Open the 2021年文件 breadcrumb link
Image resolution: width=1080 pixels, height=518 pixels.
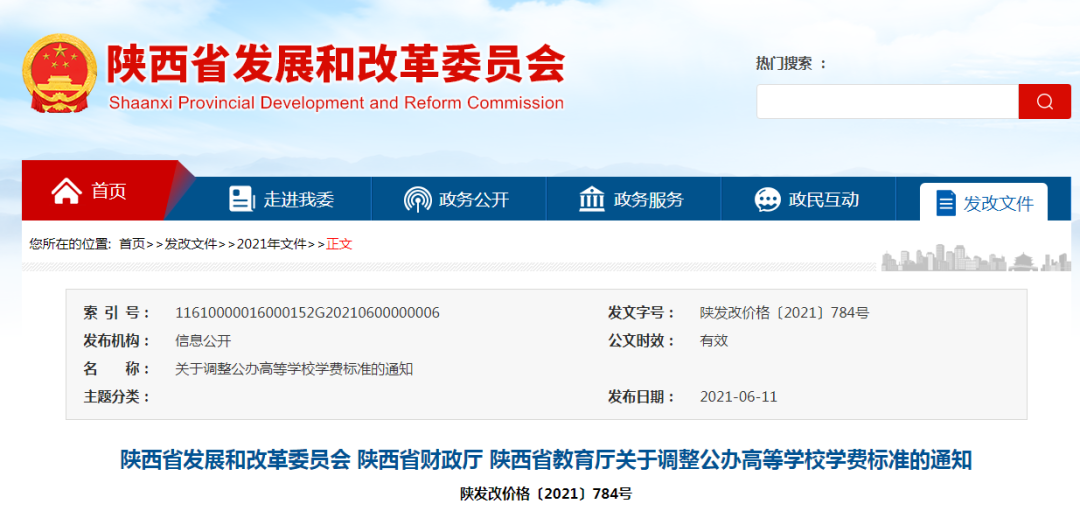pos(271,244)
